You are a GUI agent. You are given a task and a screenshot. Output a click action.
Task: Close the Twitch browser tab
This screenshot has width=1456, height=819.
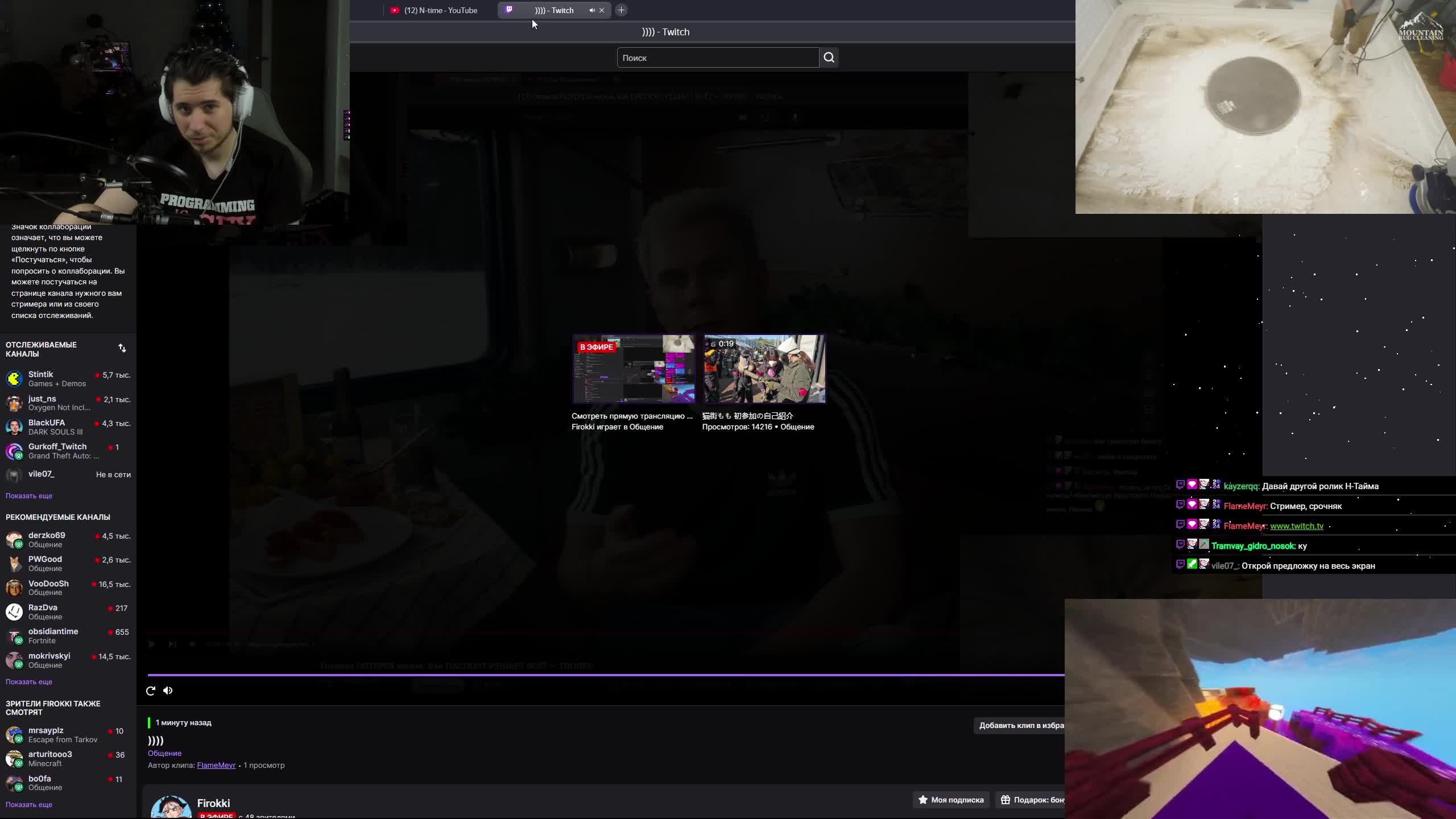(x=602, y=10)
